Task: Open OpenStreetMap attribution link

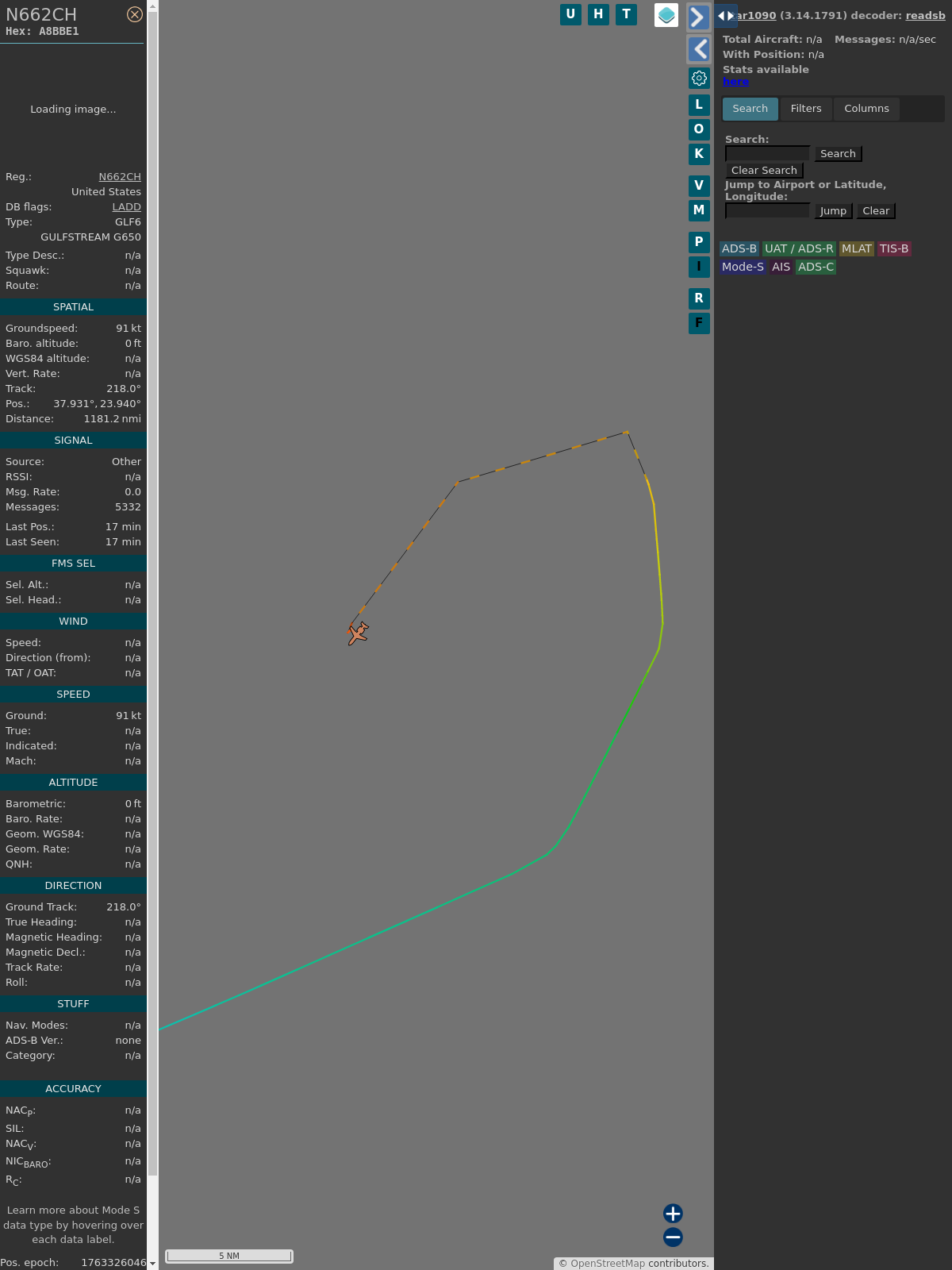Action: click(608, 1264)
